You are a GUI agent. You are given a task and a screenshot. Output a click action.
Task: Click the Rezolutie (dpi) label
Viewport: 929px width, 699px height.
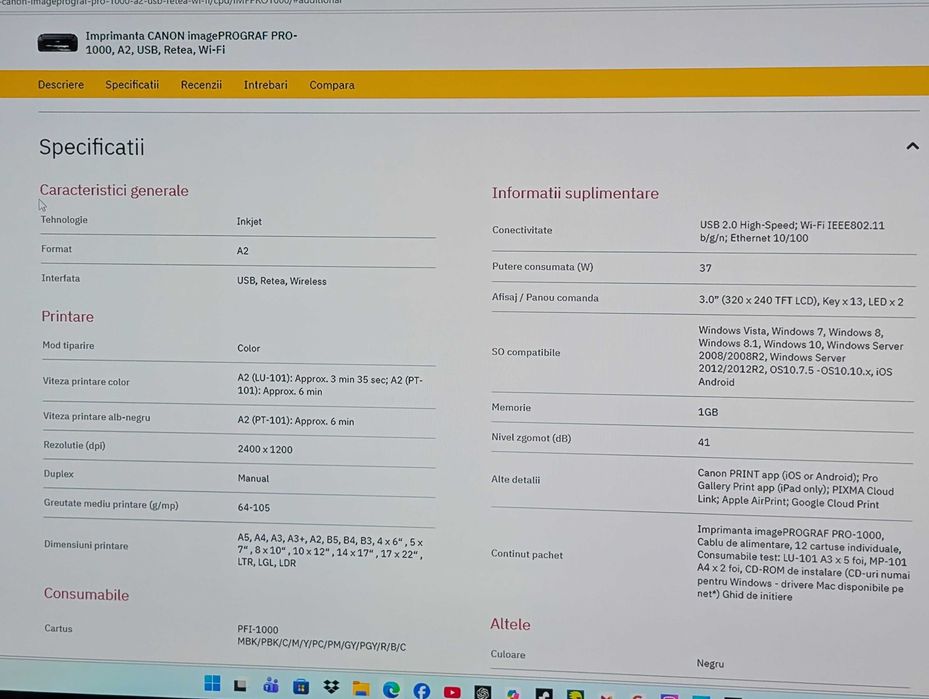pyautogui.click(x=74, y=445)
